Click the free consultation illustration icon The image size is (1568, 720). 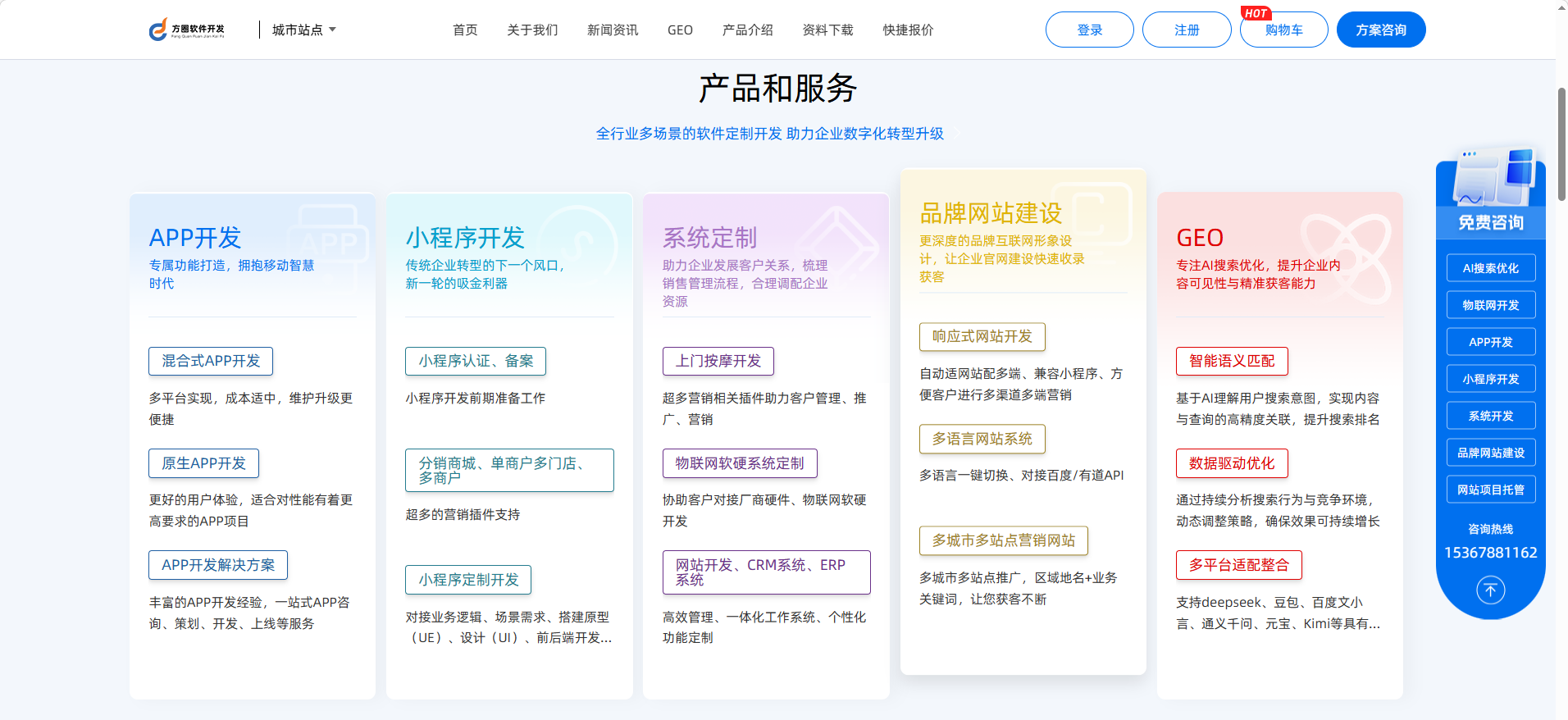[x=1493, y=176]
